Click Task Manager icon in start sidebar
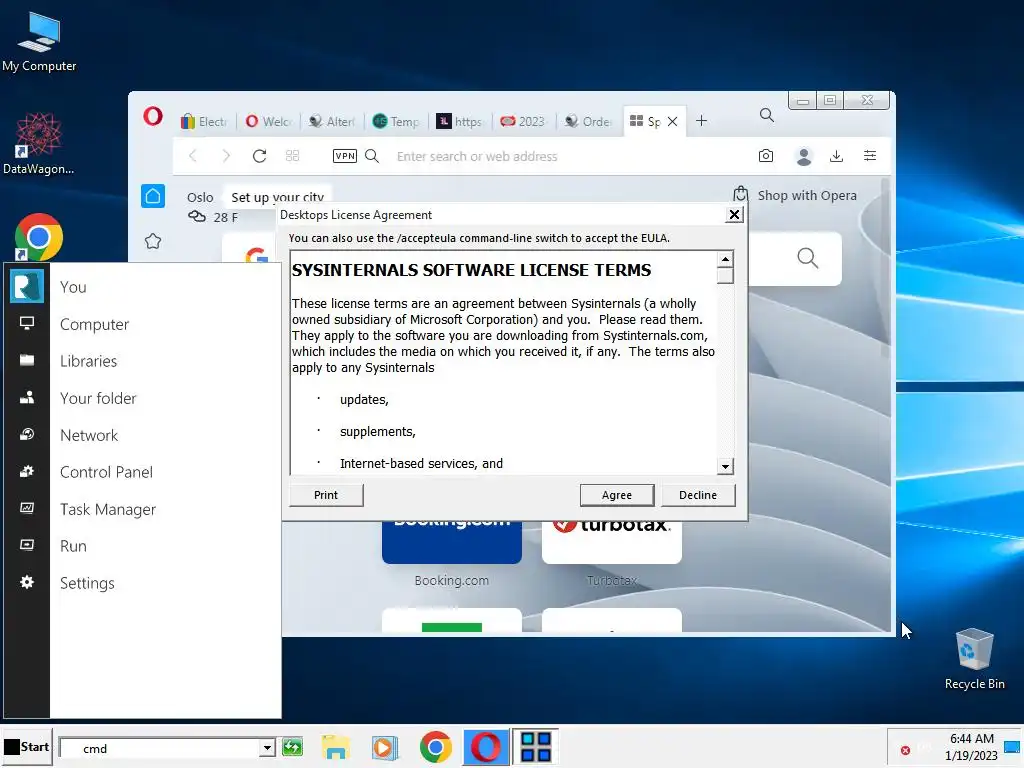1024x768 pixels. coord(27,508)
